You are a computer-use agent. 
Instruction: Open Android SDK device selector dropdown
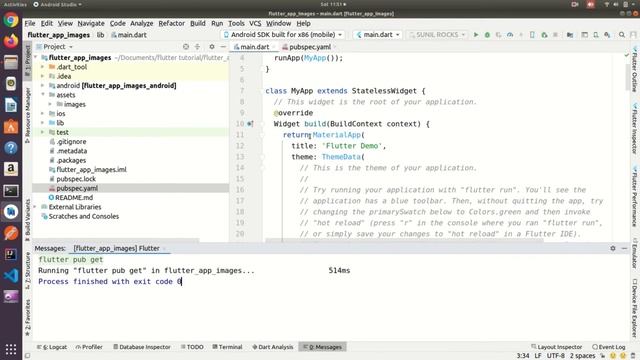point(283,35)
